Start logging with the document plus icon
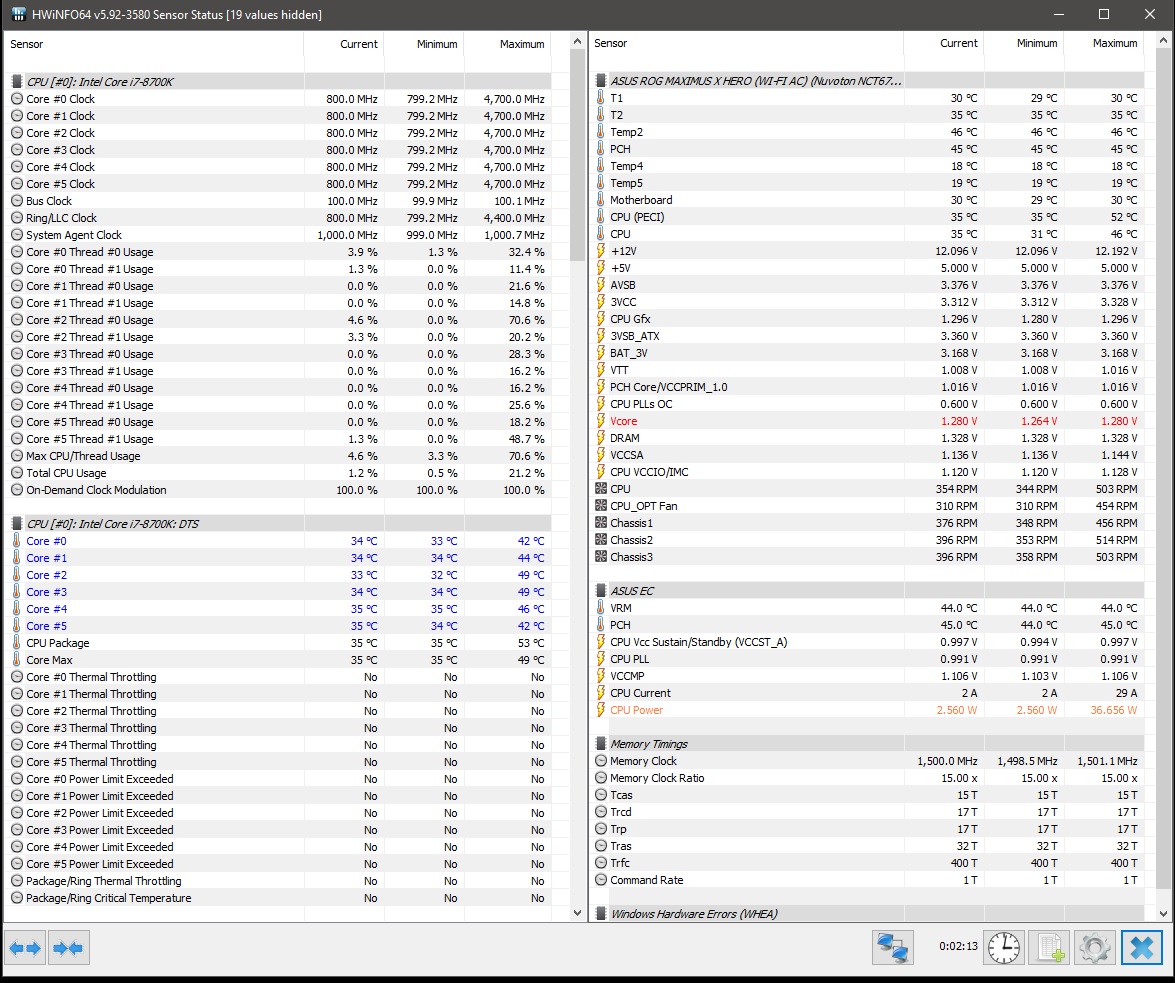The image size is (1175, 983). point(1049,948)
